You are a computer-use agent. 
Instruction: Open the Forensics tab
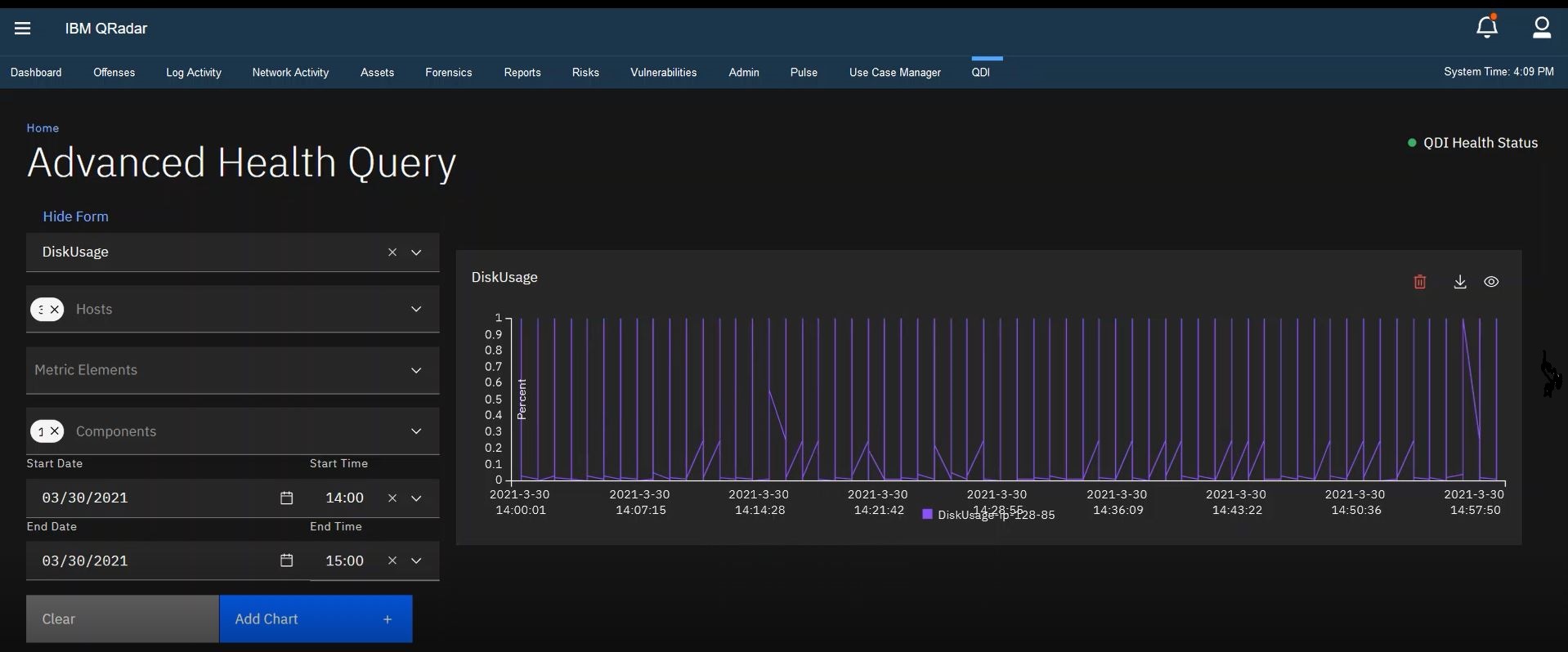tap(449, 73)
